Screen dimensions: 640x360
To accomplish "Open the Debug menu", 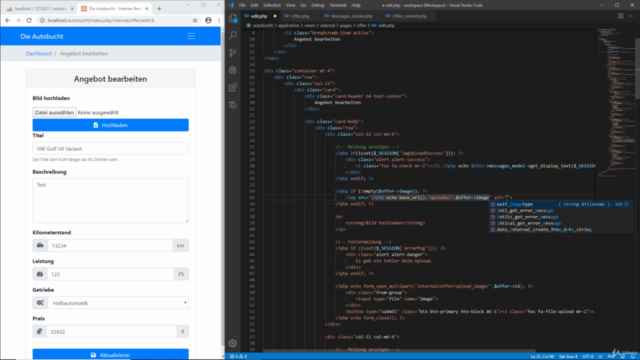I will 318,5.
